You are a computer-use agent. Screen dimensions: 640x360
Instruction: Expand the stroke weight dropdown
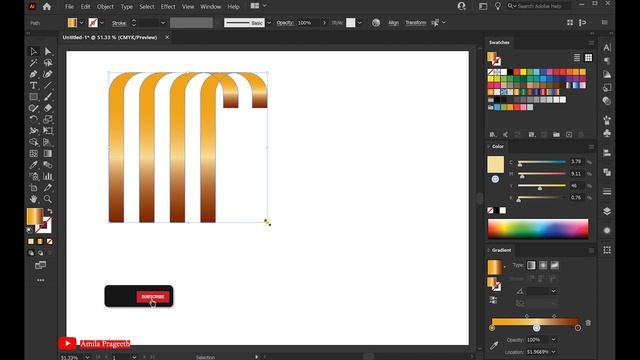163,23
